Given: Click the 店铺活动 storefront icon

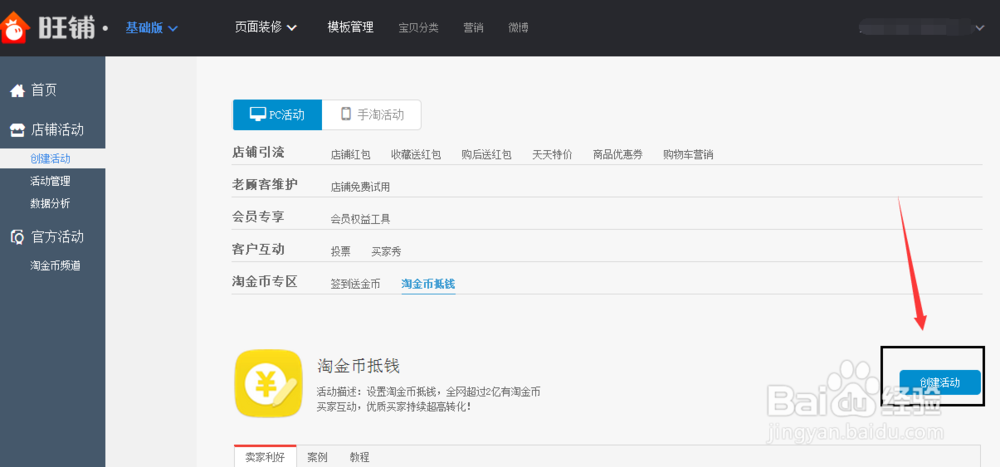Looking at the screenshot, I should pyautogui.click(x=18, y=130).
